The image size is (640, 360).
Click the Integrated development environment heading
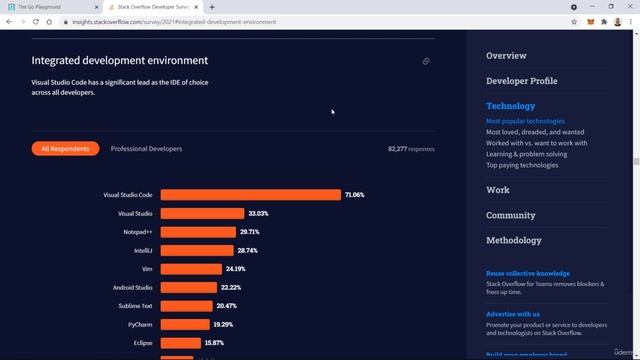coord(120,60)
